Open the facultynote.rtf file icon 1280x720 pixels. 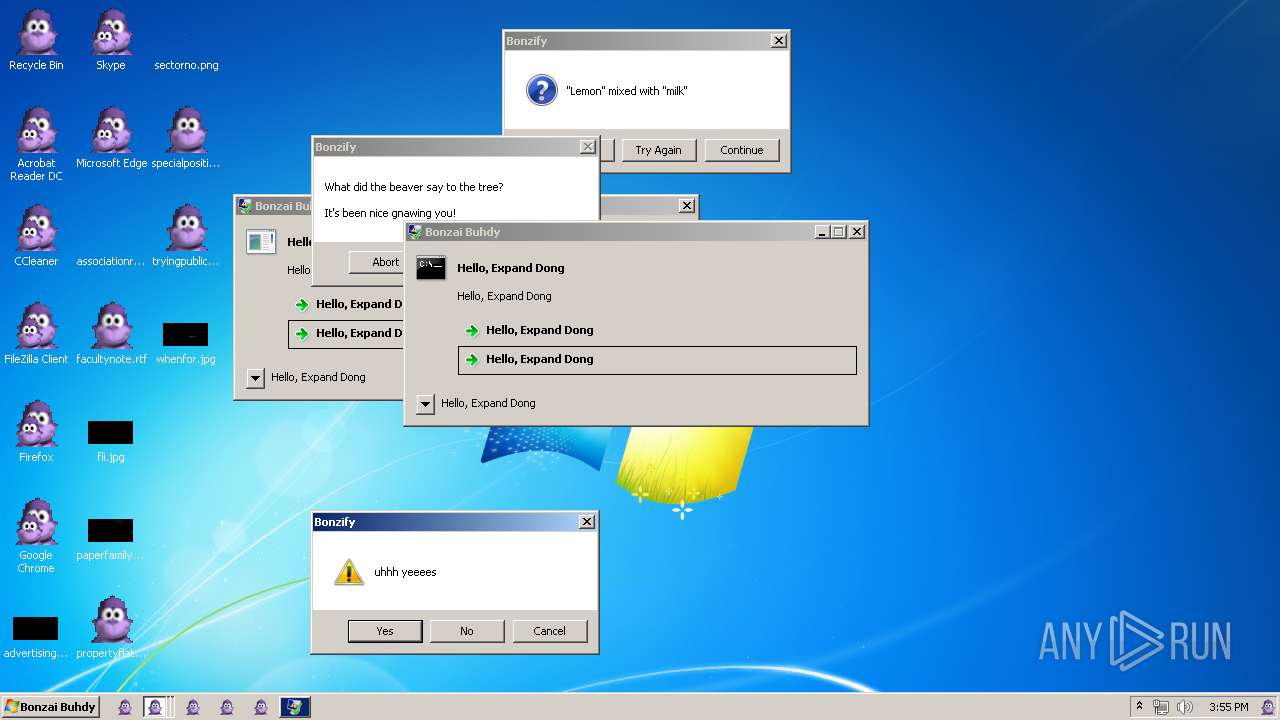(111, 326)
